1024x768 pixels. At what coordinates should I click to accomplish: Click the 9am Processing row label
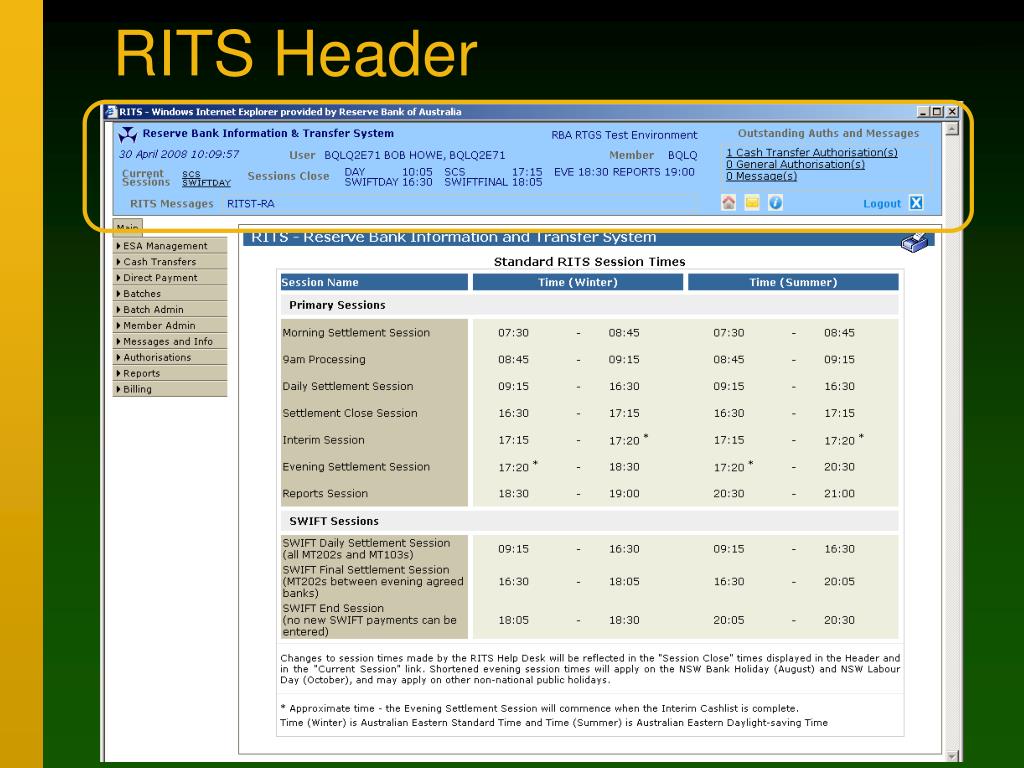pyautogui.click(x=324, y=359)
